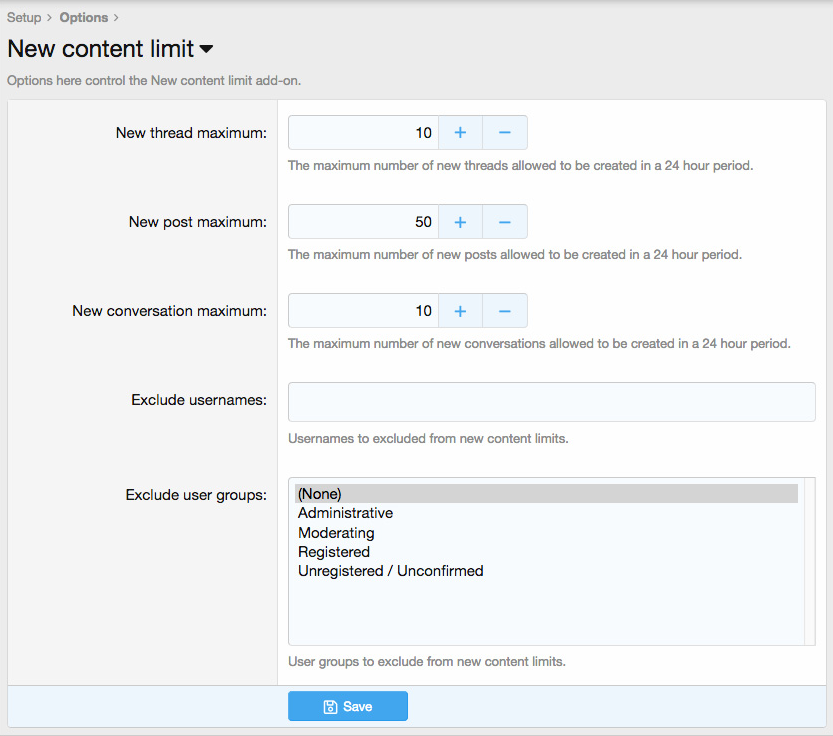
Task: Go to Setup breadcrumb
Action: (24, 18)
